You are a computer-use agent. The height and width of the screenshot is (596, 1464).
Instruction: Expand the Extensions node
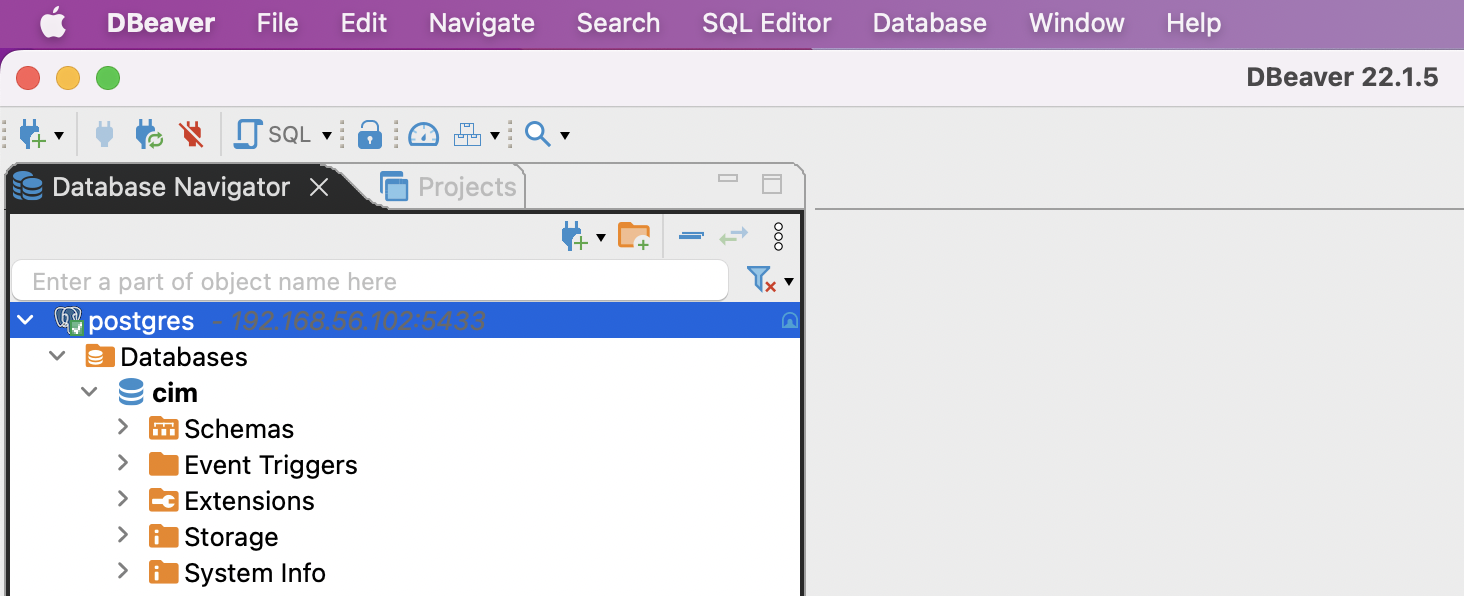coord(123,500)
